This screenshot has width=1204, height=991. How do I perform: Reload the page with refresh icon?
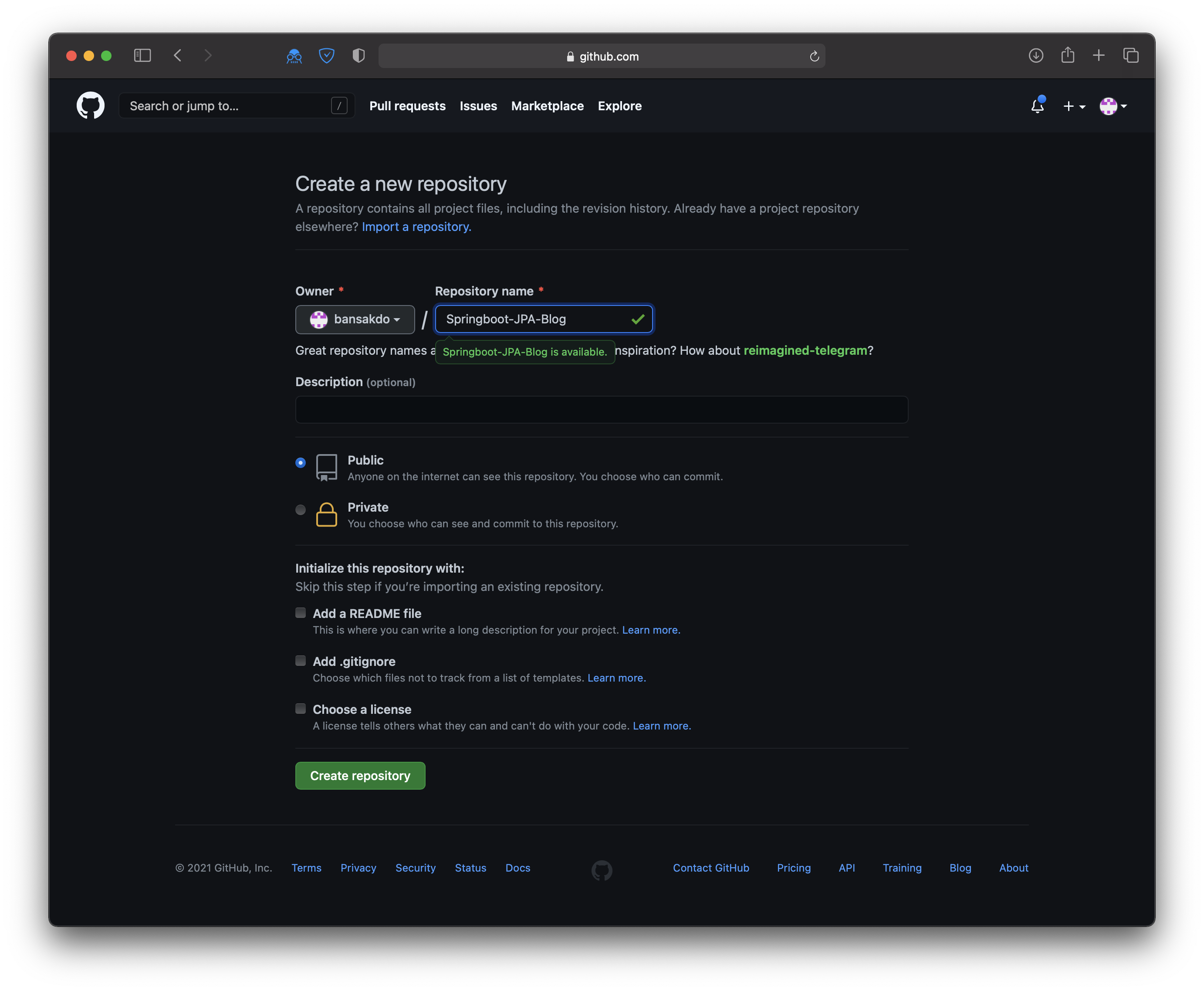[814, 56]
